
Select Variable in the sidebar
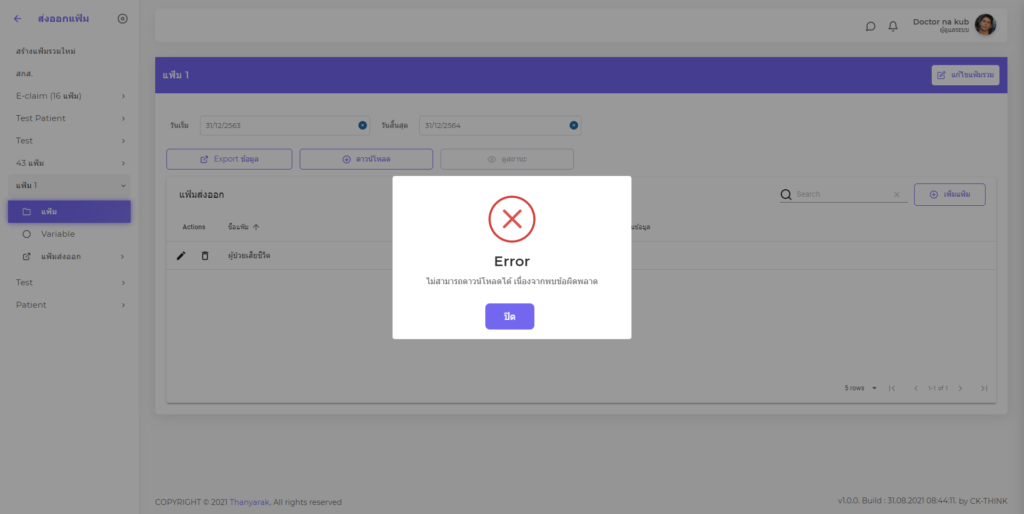click(x=58, y=234)
